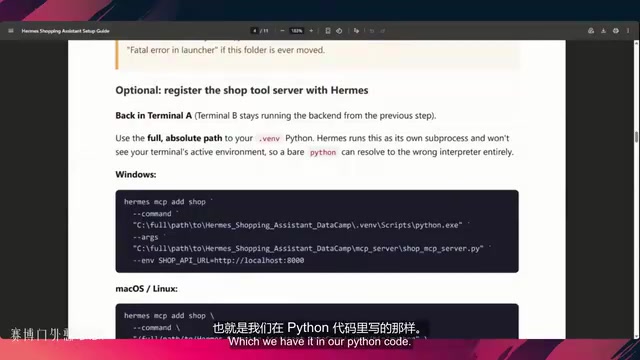Screen dimensions: 640x360
Task: Click the redo icon in PDF toolbar
Action: click(383, 31)
